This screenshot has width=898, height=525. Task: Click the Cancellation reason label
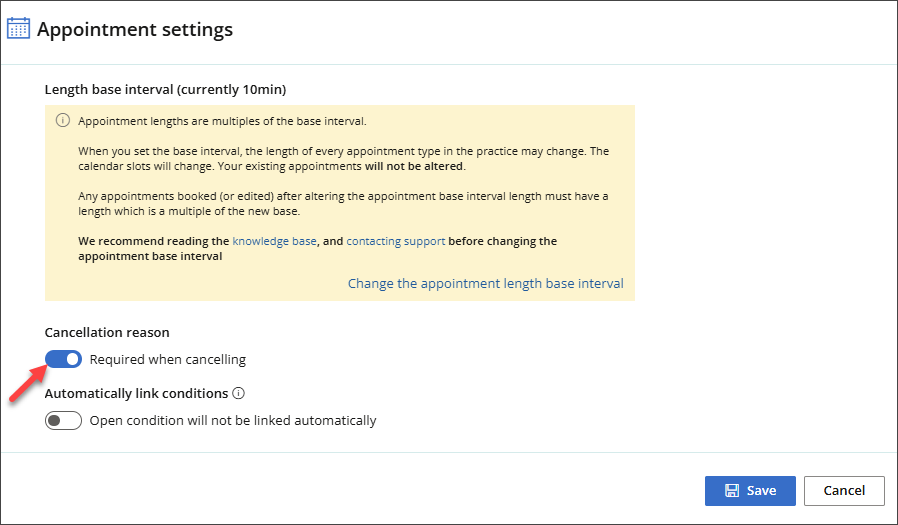pyautogui.click(x=107, y=333)
